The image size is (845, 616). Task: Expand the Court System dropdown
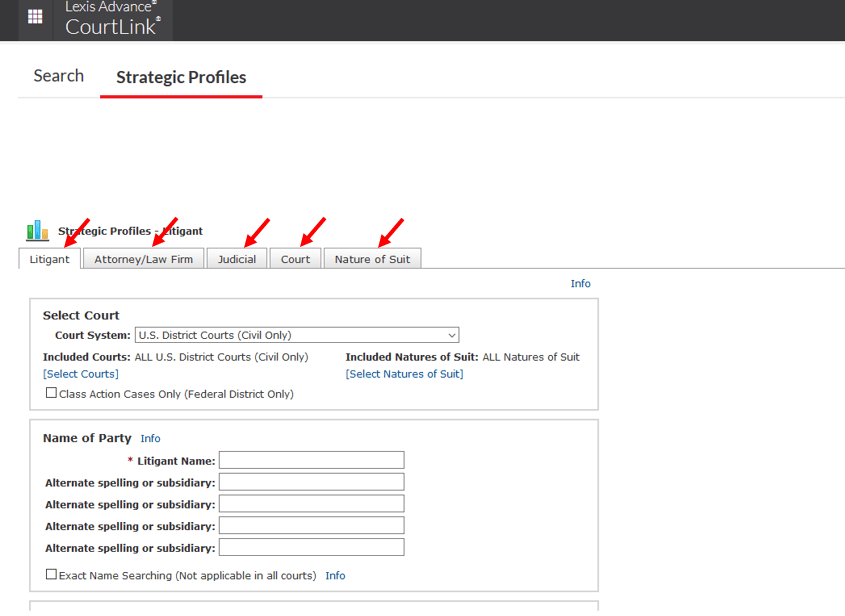297,336
